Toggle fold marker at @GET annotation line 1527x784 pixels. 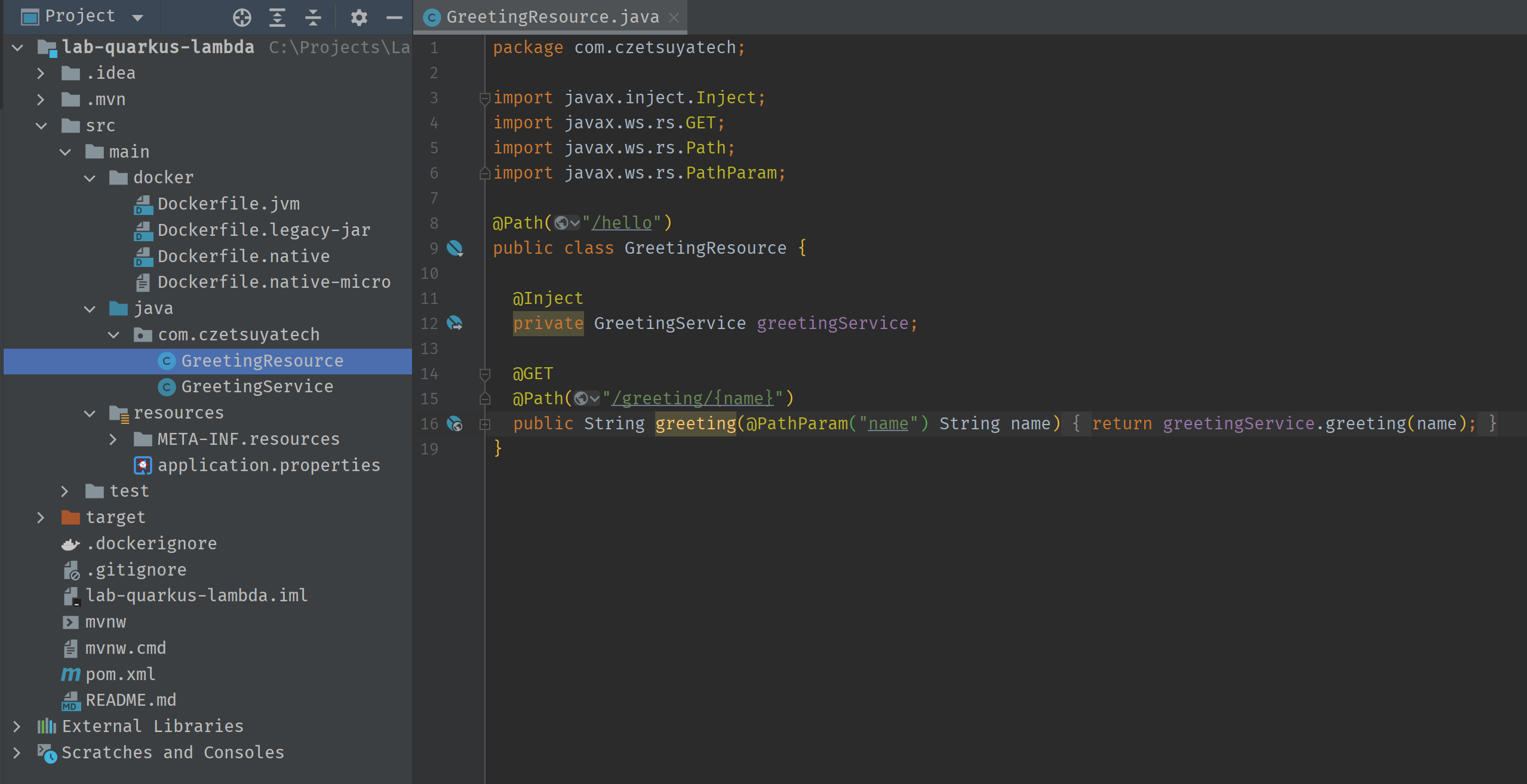[x=485, y=374]
